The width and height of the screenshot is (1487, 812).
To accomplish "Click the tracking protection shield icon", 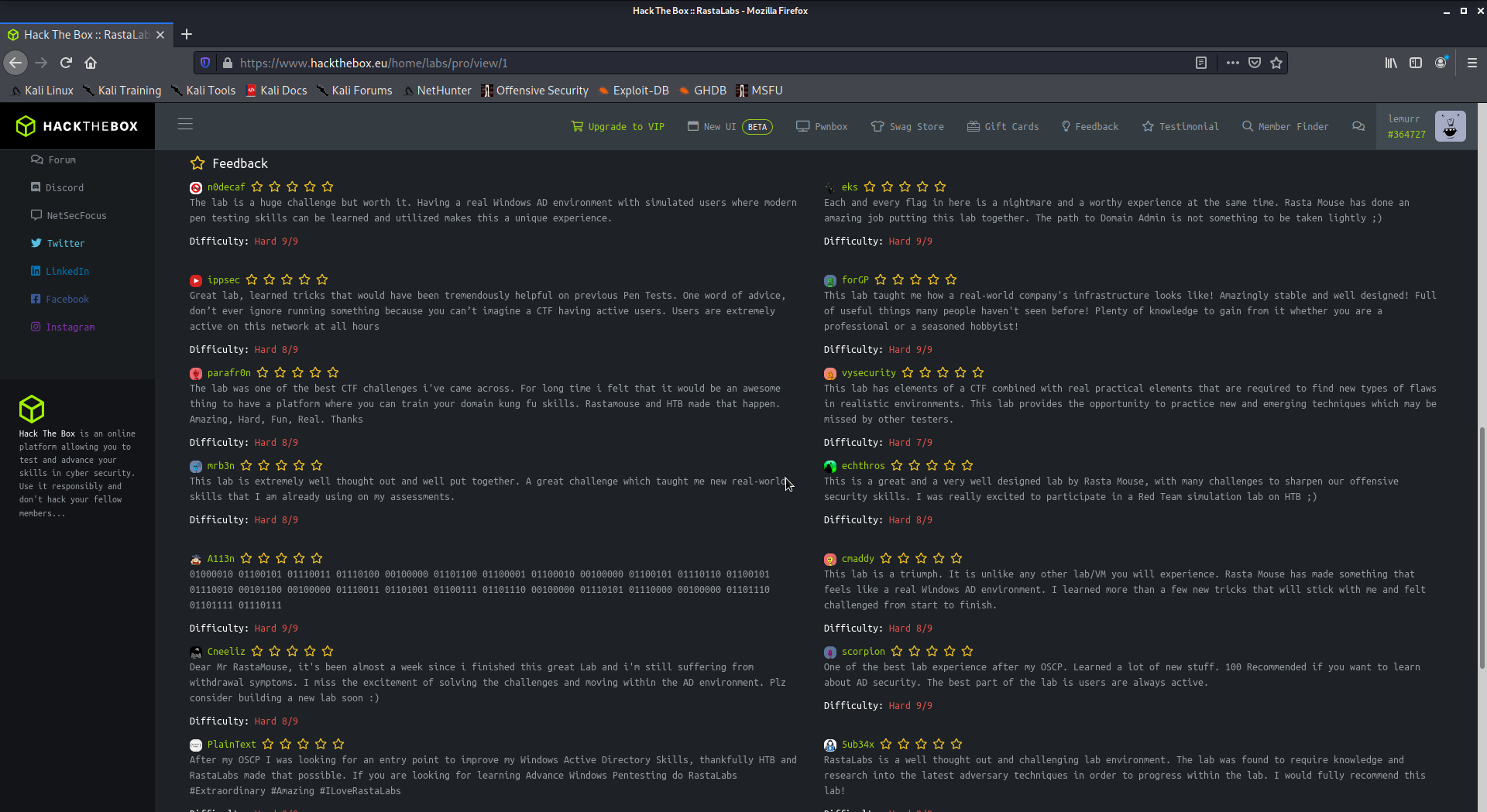I will tap(205, 63).
